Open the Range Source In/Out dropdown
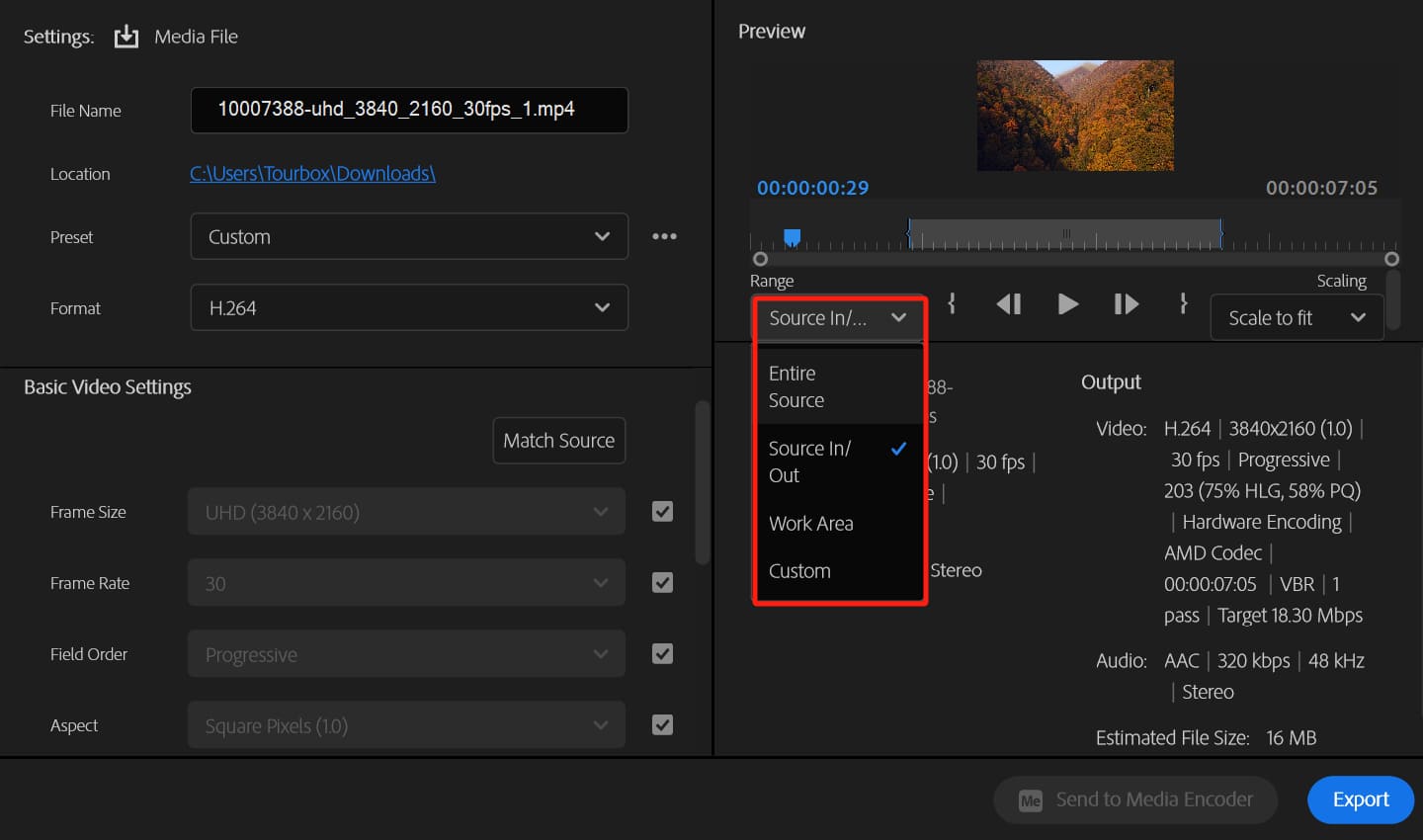This screenshot has height=840, width=1423. coord(839,318)
